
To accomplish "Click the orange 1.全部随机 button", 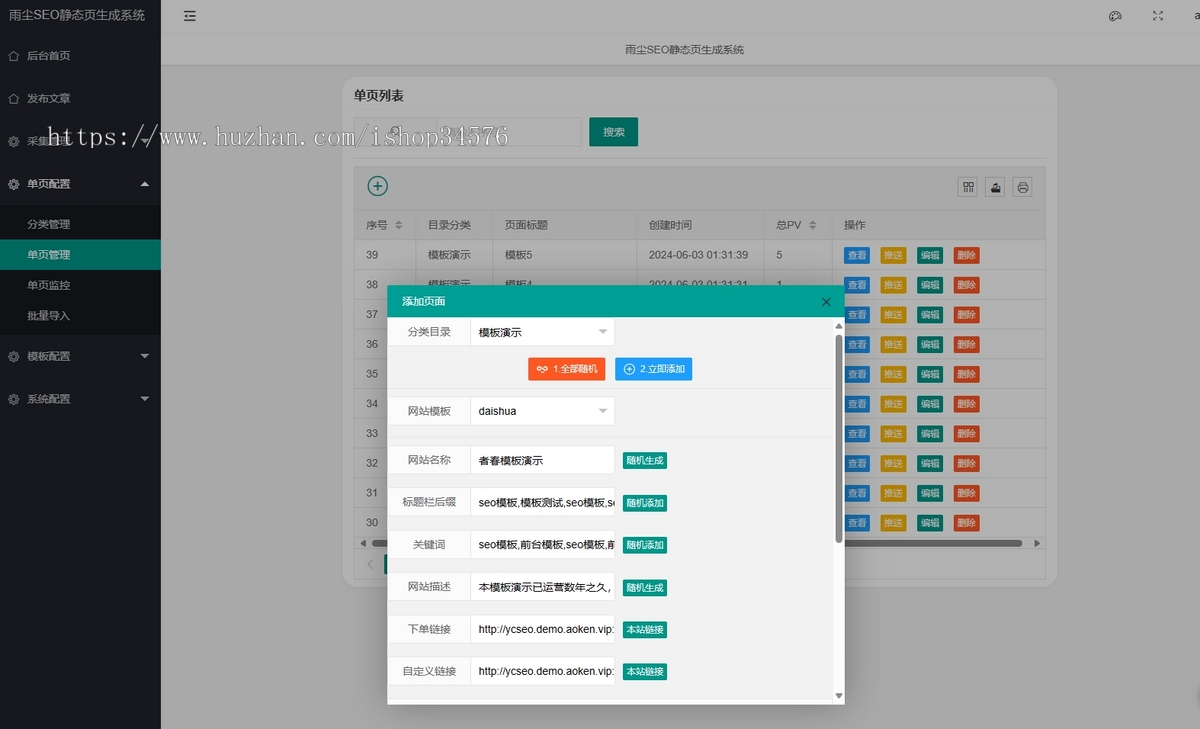I will pos(567,369).
